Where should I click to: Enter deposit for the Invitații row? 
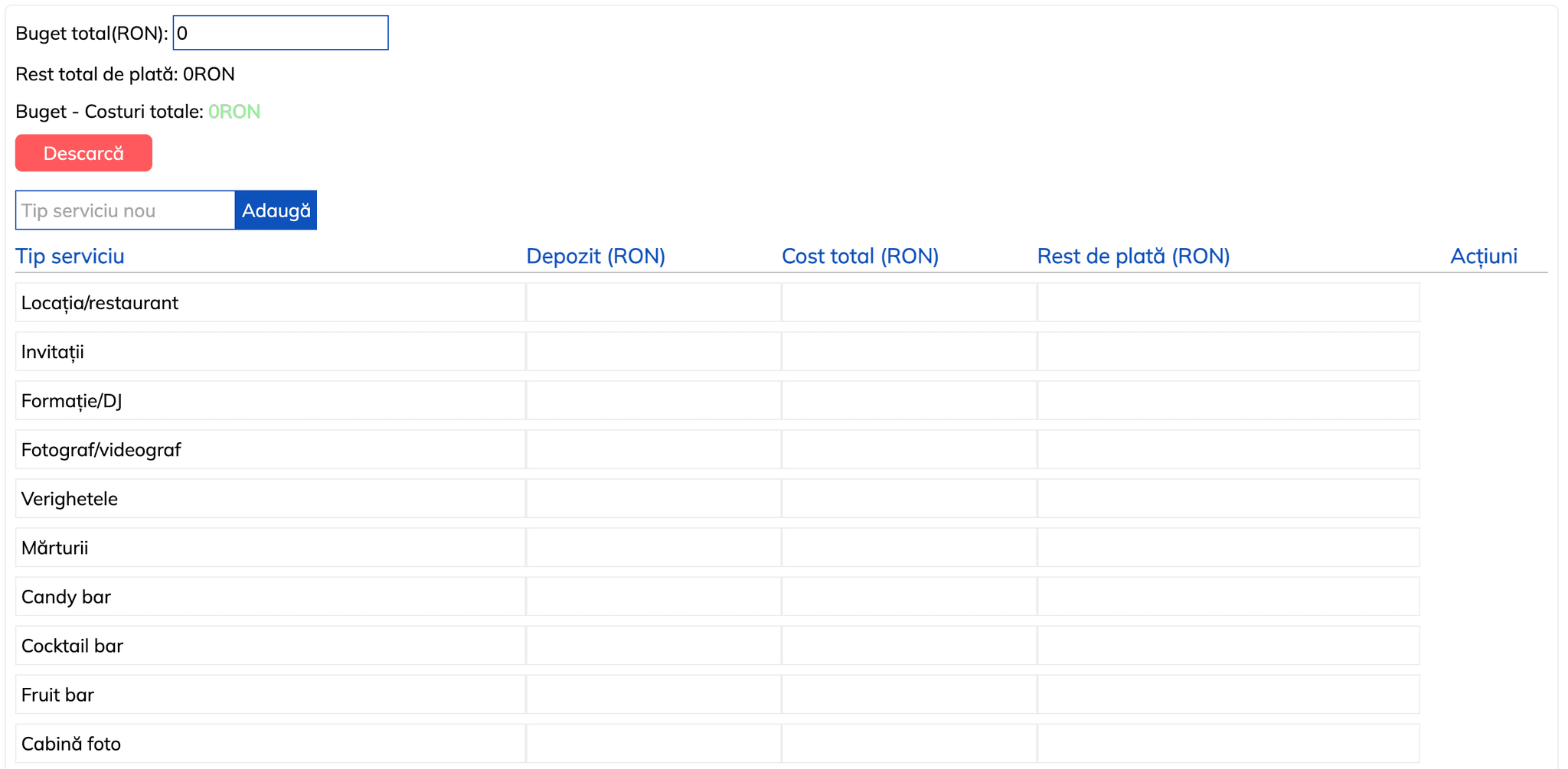(x=653, y=352)
